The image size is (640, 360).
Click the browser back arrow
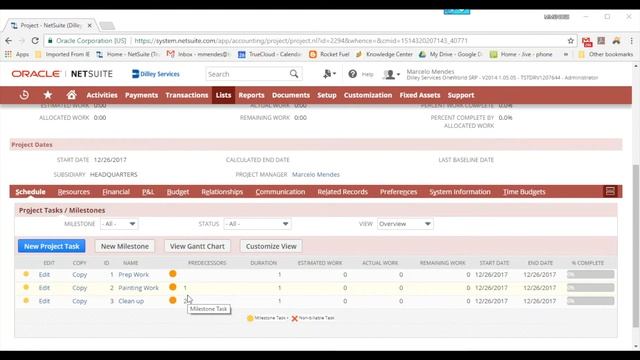coord(9,41)
